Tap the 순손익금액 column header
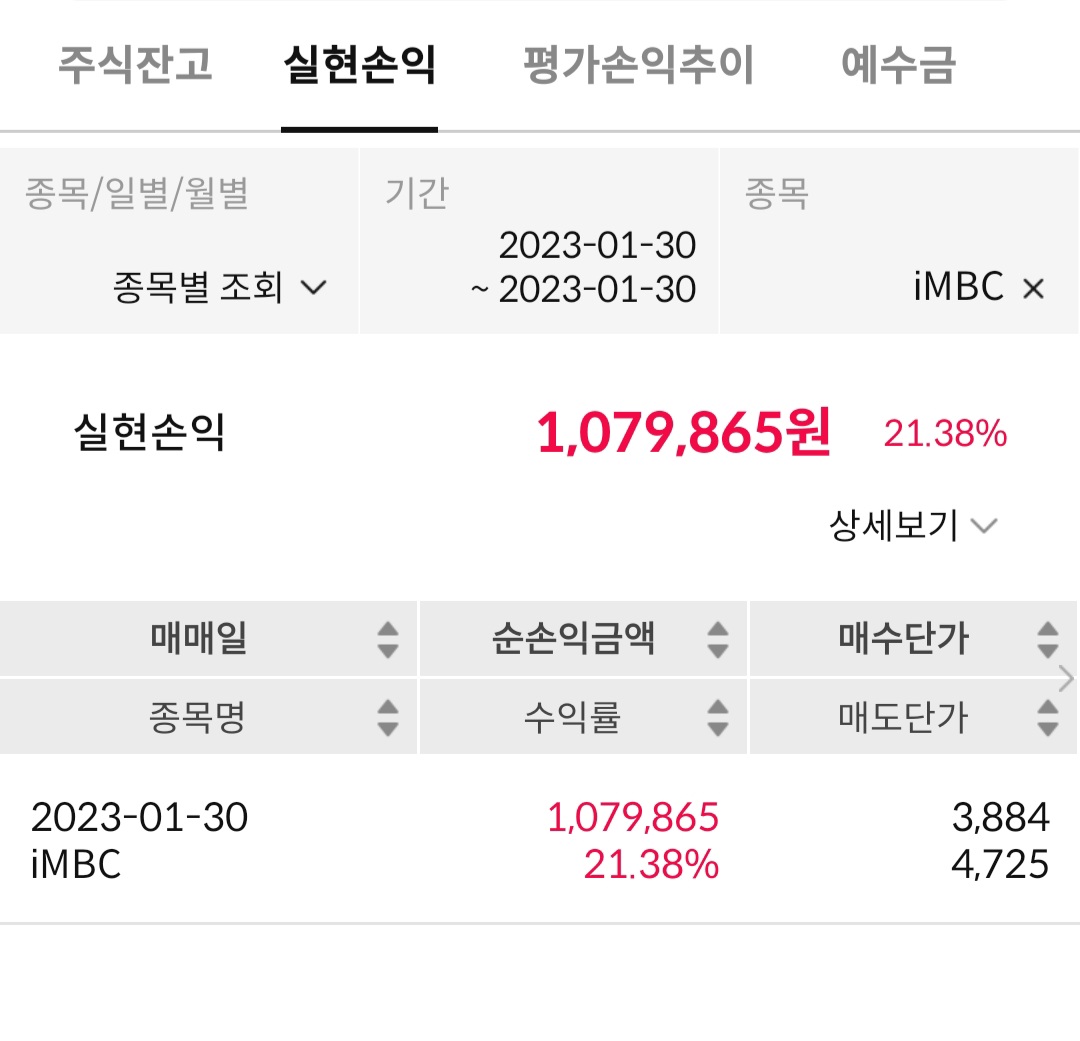The width and height of the screenshot is (1080, 1041). [x=573, y=638]
